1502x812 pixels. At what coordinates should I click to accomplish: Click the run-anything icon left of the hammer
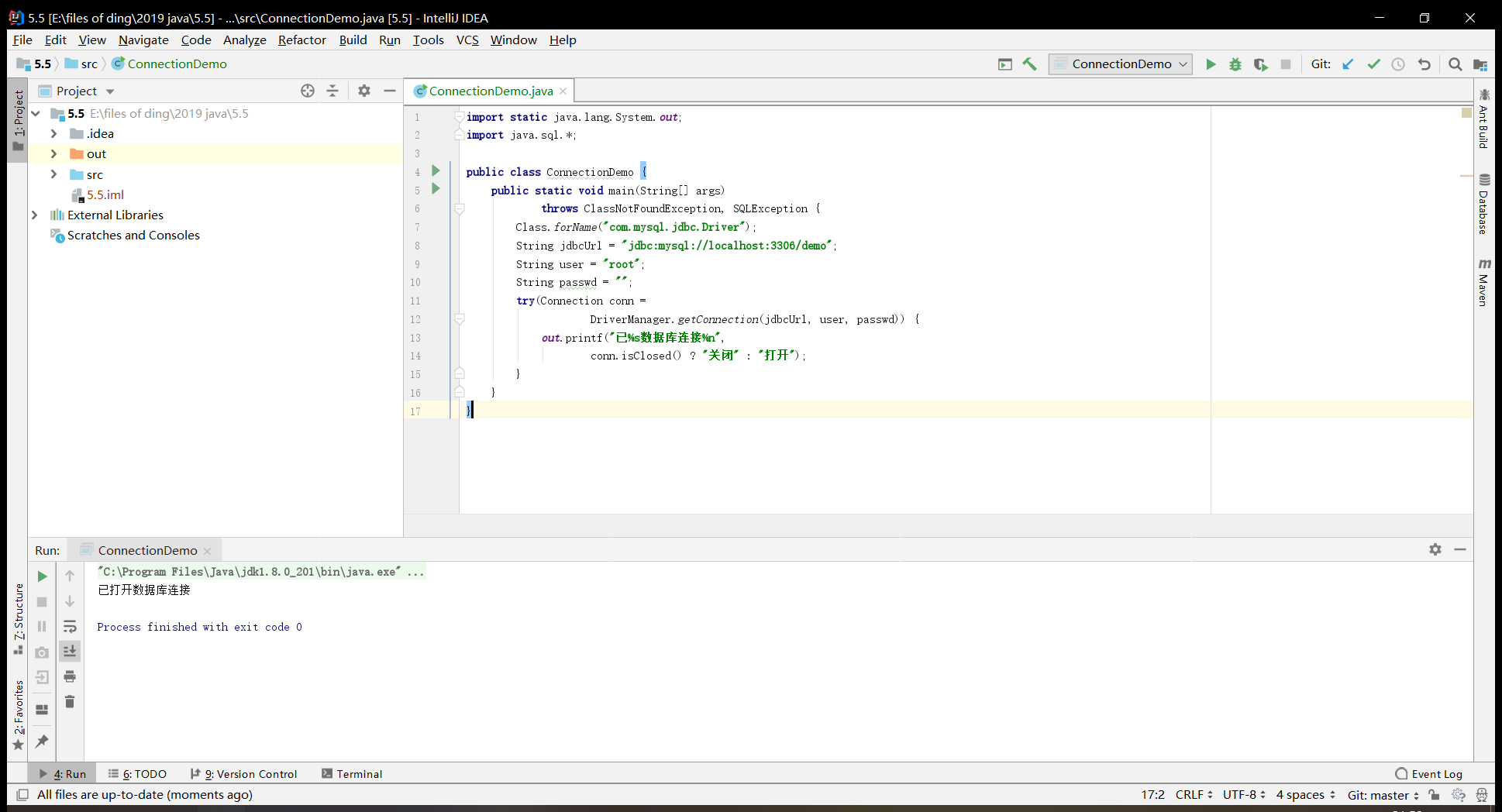1005,64
